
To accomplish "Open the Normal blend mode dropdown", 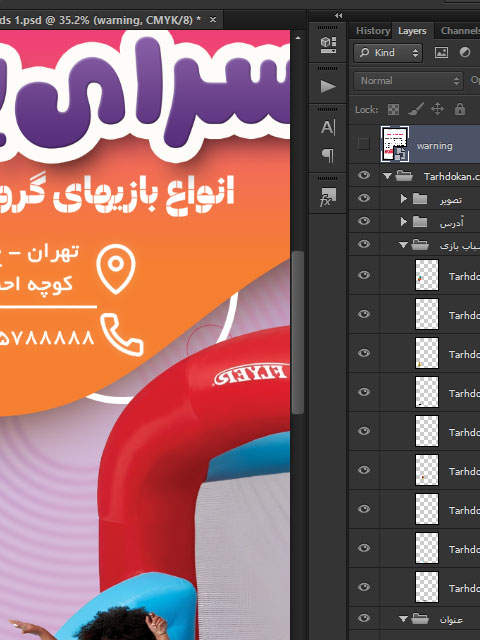I will point(409,81).
